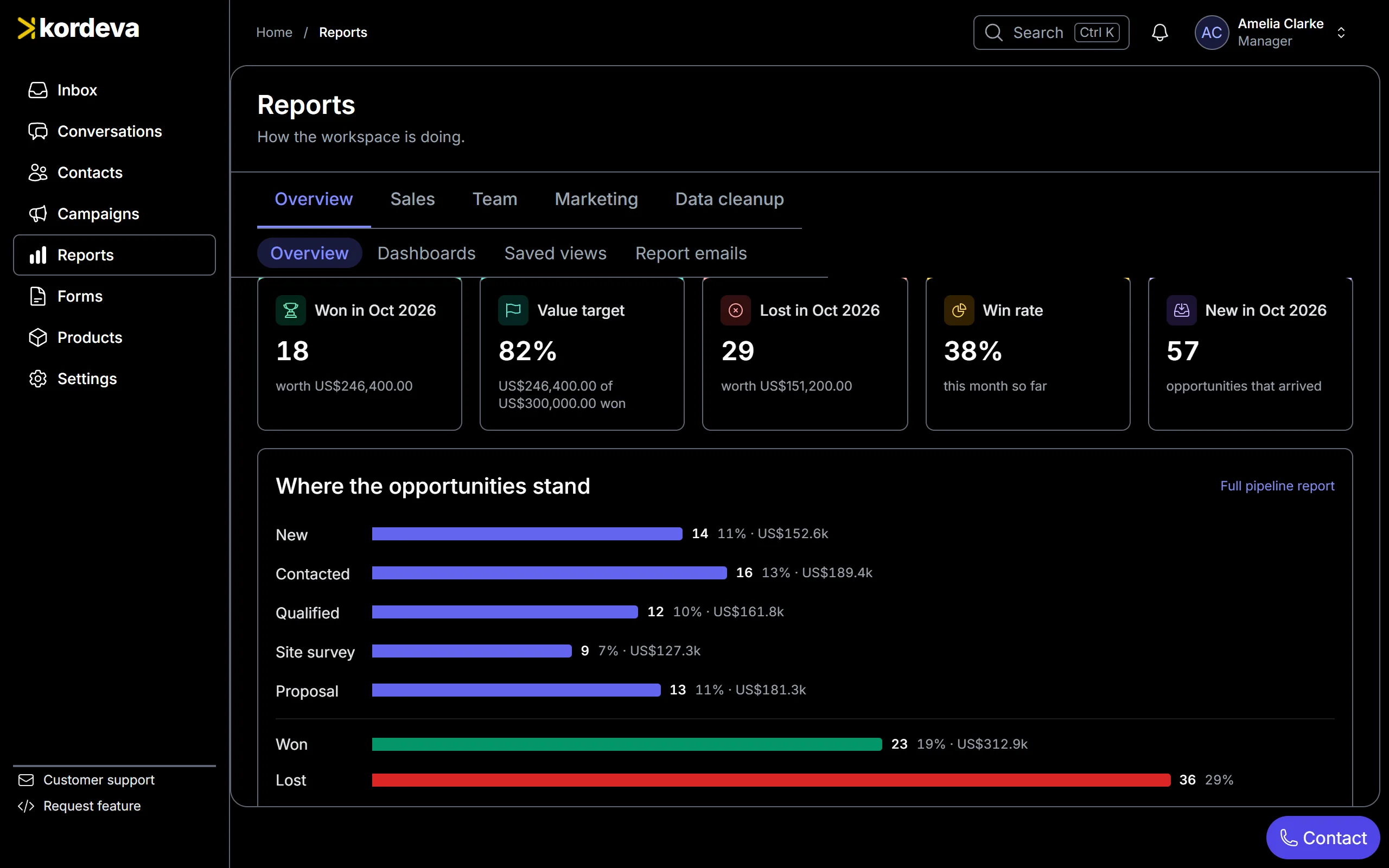Click the green Won pipeline bar
This screenshot has height=868, width=1389.
click(x=627, y=744)
